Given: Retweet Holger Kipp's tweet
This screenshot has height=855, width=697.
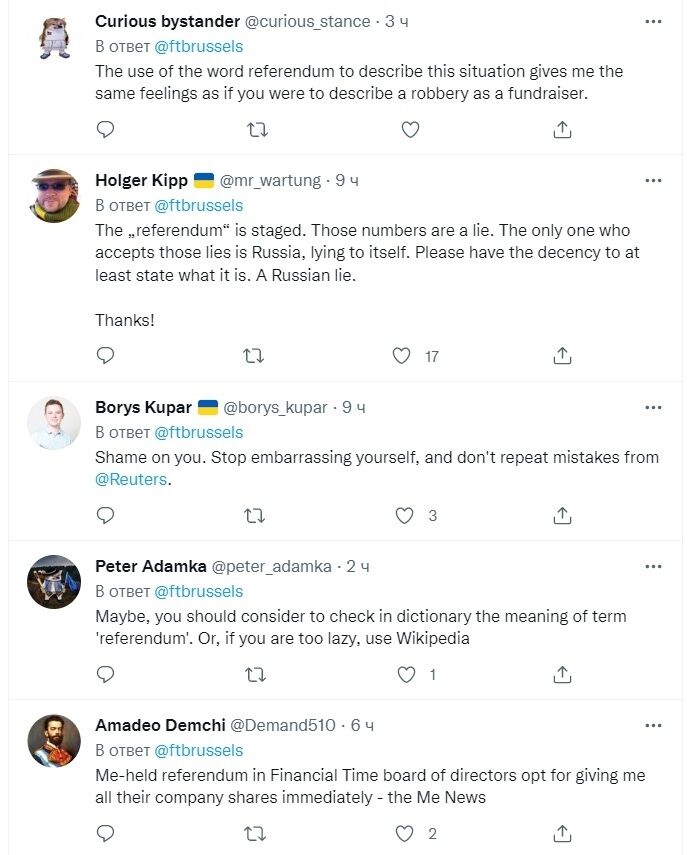Looking at the screenshot, I should (x=255, y=355).
